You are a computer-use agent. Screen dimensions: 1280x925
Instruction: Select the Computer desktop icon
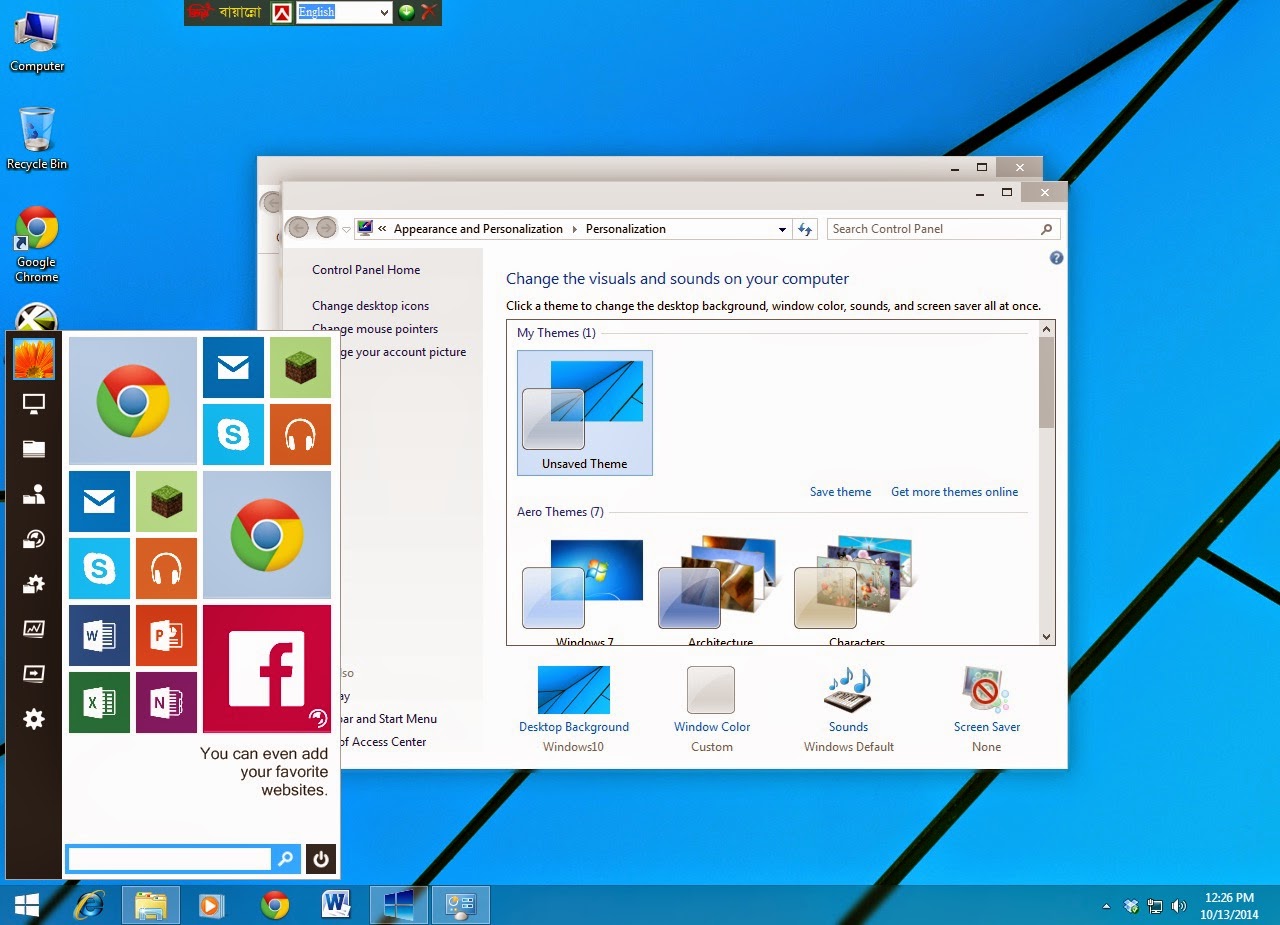(x=37, y=41)
